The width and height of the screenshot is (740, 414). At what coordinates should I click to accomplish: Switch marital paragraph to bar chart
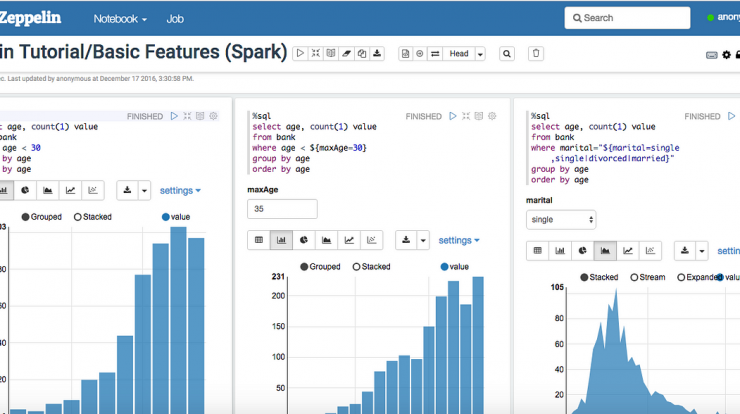pos(560,251)
